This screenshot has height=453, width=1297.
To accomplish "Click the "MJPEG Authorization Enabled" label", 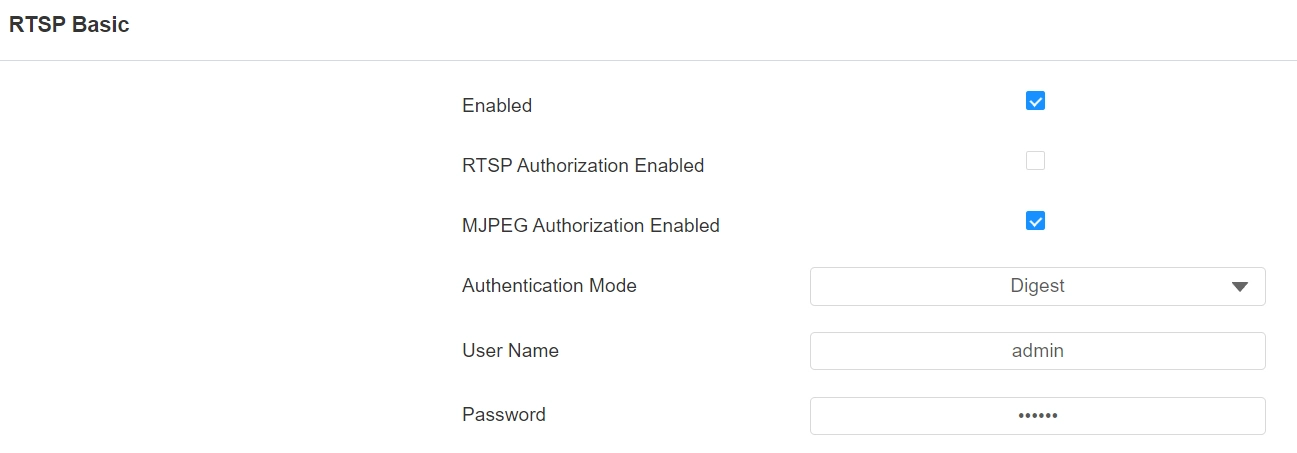I will 591,225.
